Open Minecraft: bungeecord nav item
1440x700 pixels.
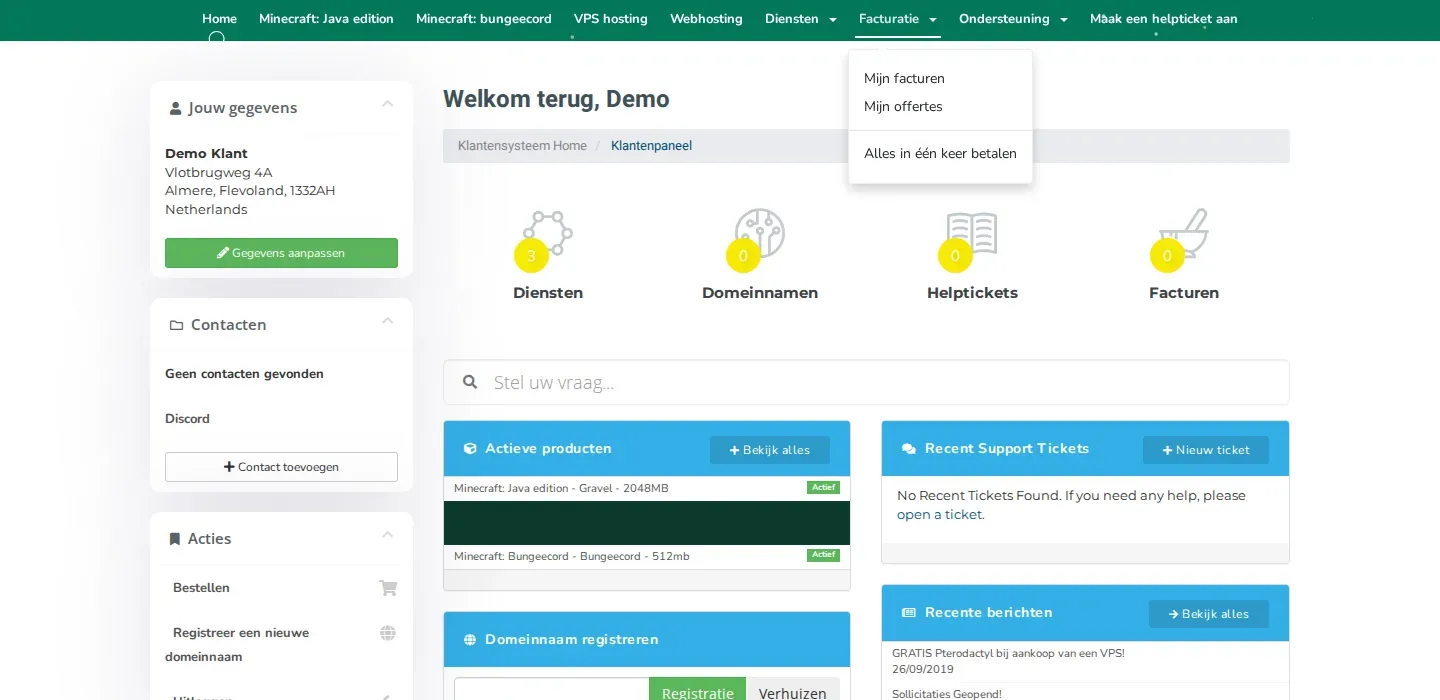pyautogui.click(x=484, y=19)
